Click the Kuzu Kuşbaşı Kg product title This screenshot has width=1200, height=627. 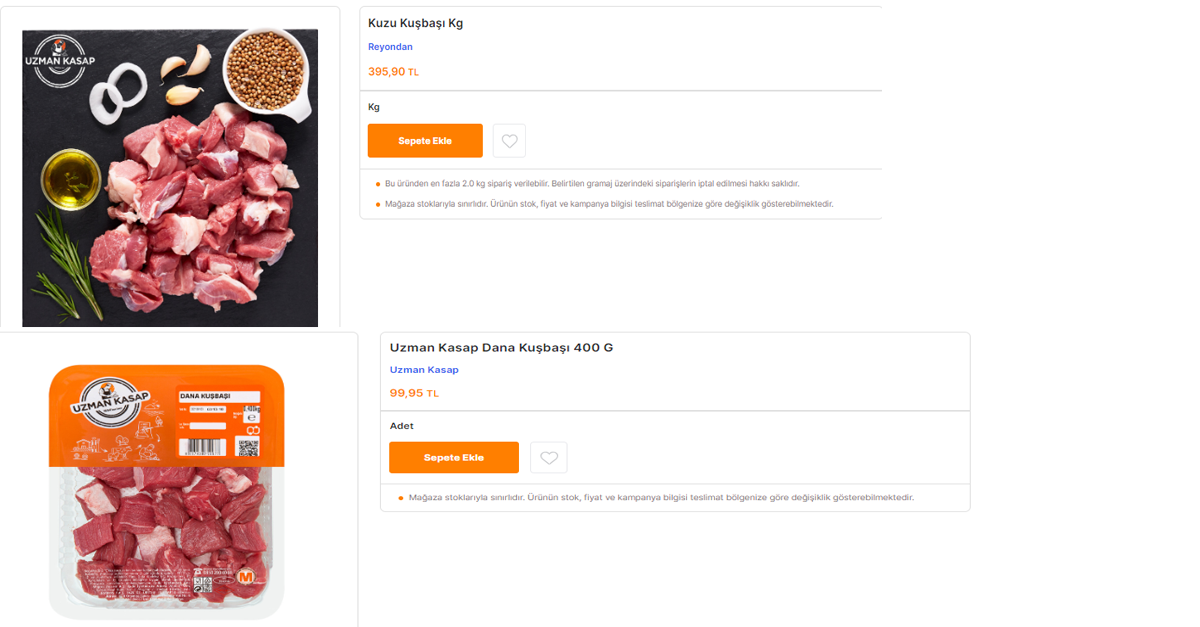[x=415, y=23]
